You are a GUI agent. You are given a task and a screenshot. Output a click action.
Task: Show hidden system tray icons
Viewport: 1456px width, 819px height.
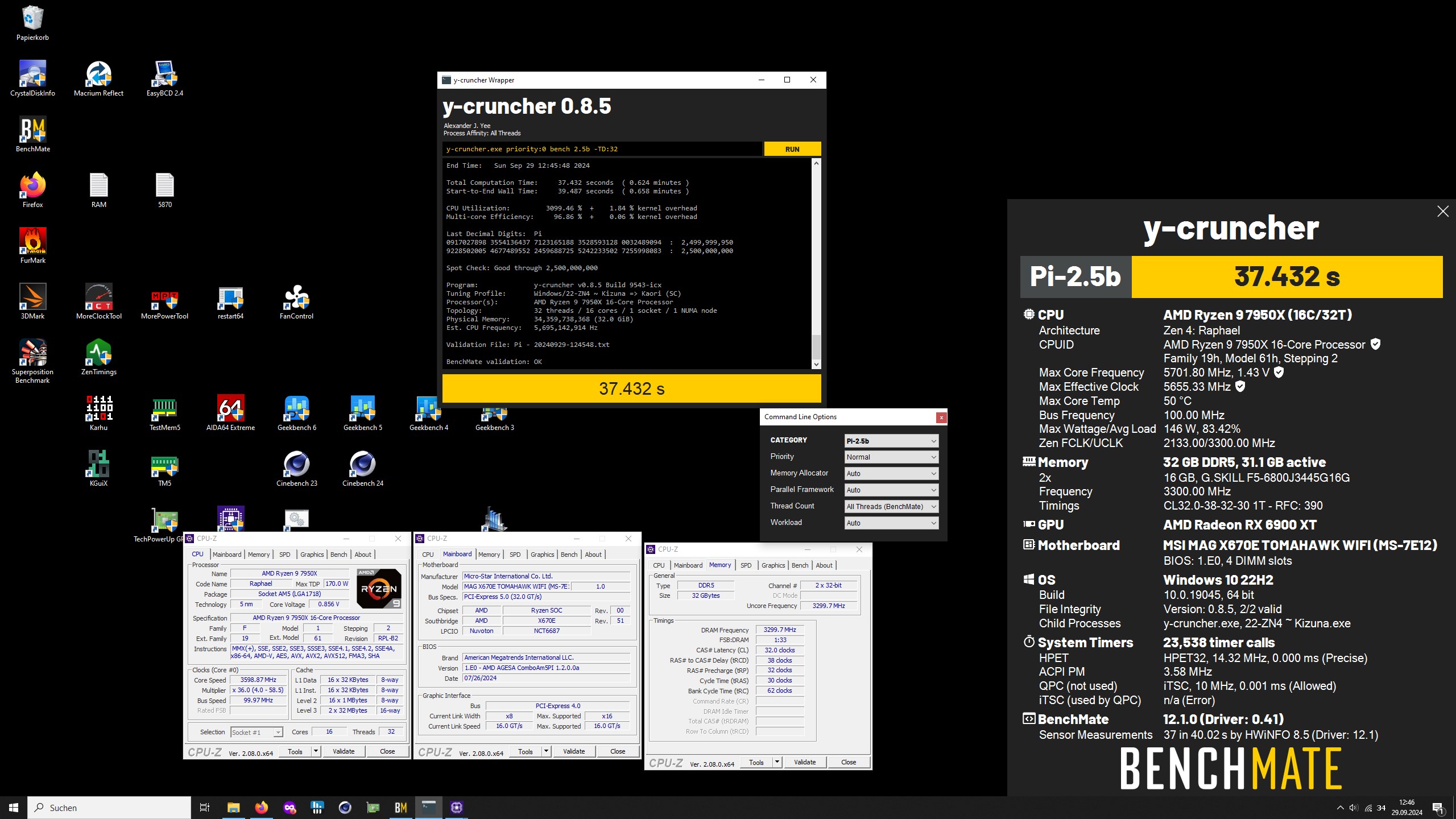1340,808
